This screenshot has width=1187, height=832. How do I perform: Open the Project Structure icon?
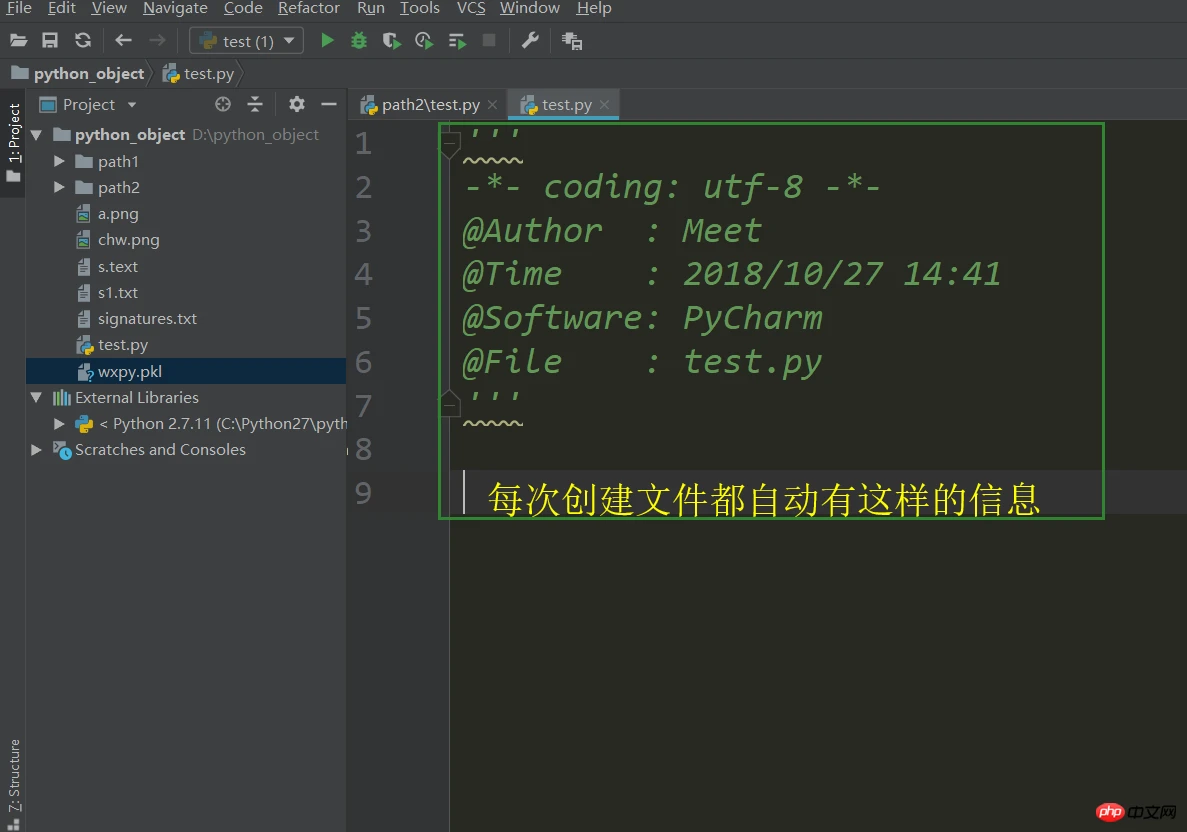coord(572,41)
